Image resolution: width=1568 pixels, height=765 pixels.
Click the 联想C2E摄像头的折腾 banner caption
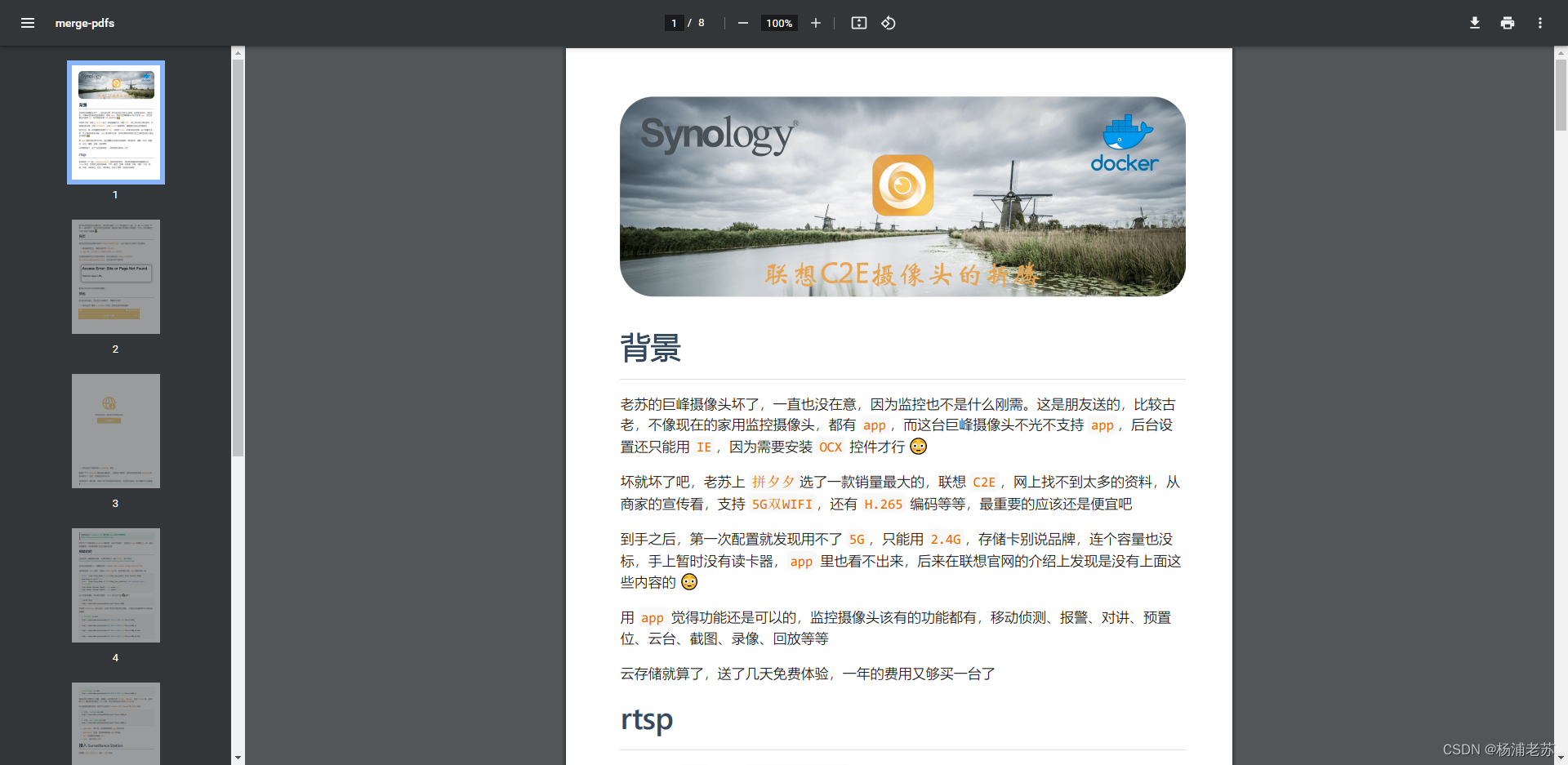tap(902, 274)
